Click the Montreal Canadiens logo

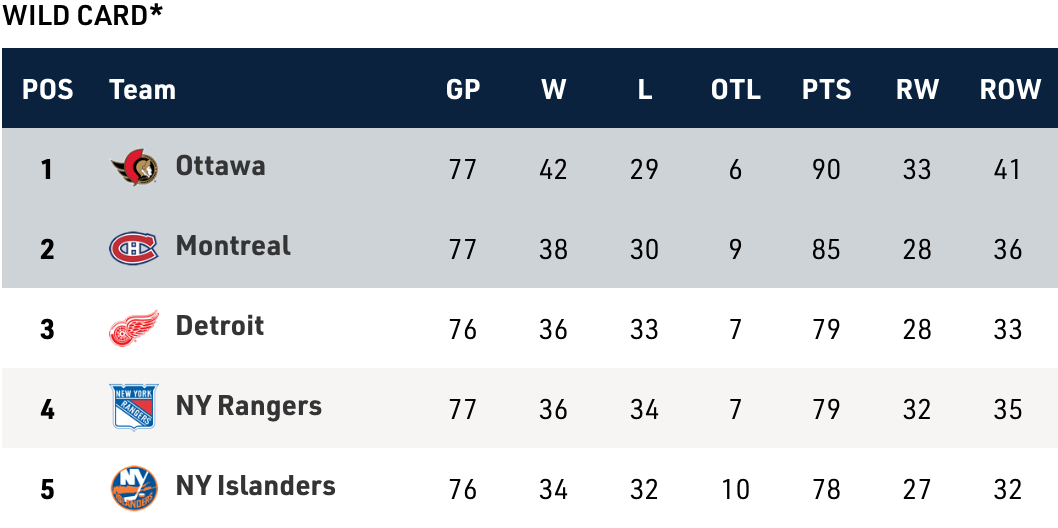tap(134, 247)
